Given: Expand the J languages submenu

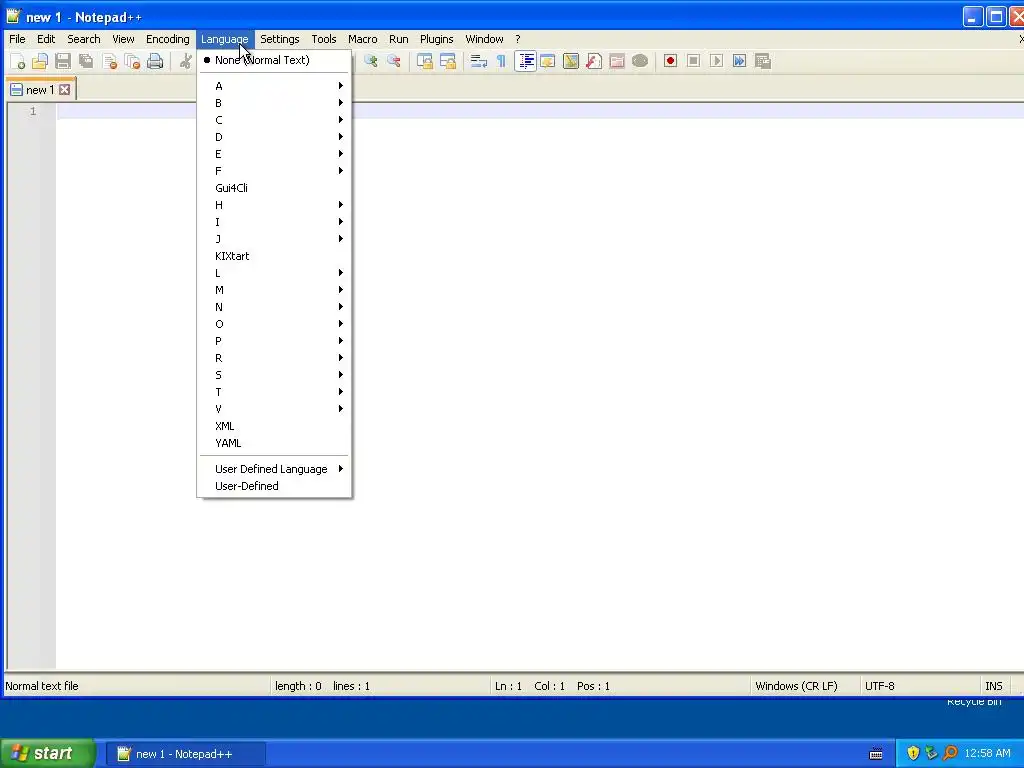Looking at the screenshot, I should tap(274, 239).
